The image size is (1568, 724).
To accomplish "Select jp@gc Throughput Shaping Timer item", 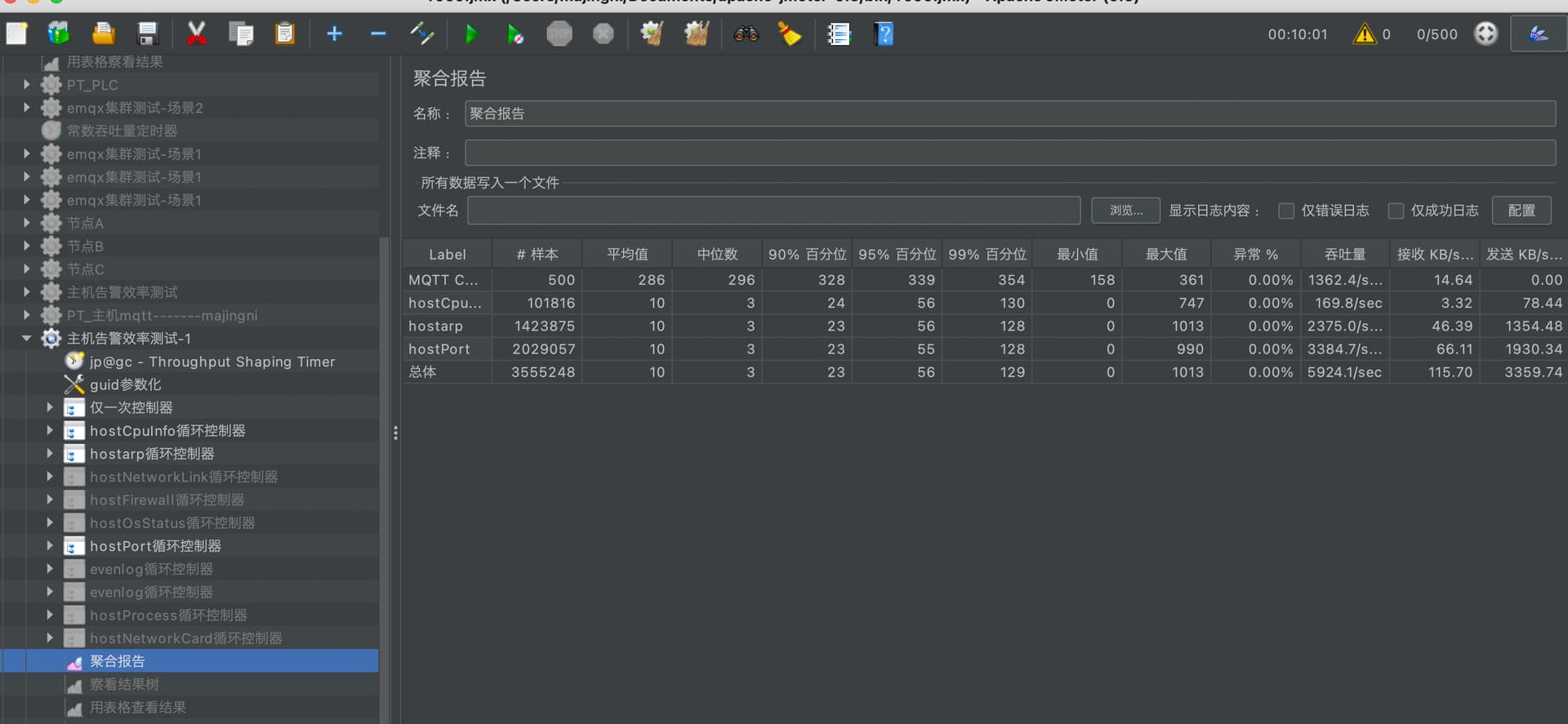I will pyautogui.click(x=212, y=362).
